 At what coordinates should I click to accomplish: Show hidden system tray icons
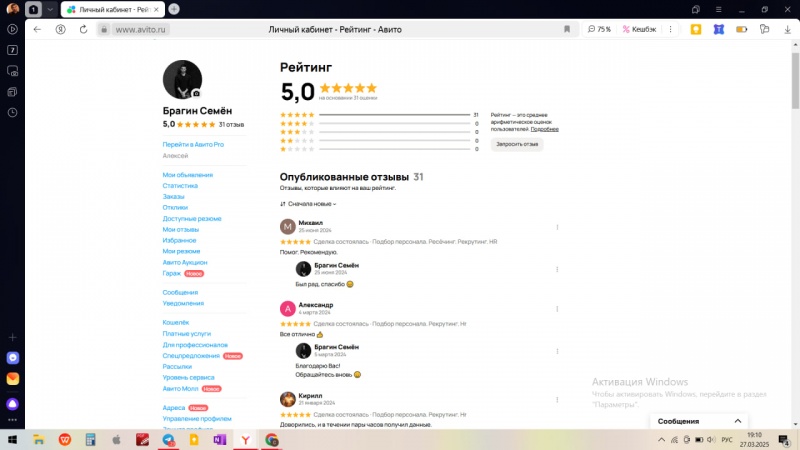(x=661, y=440)
